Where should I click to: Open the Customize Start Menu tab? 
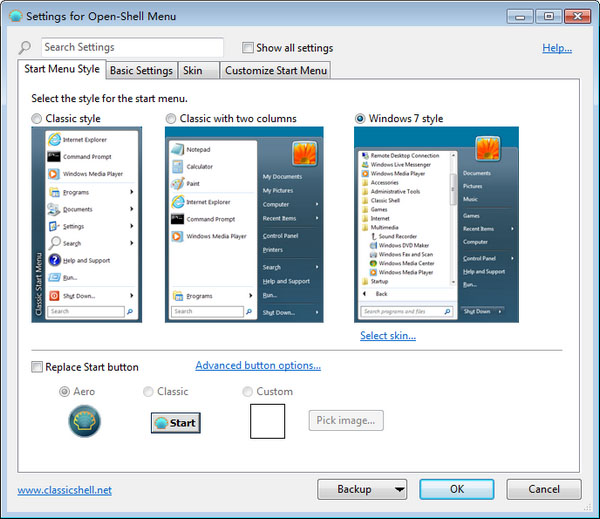tap(276, 71)
